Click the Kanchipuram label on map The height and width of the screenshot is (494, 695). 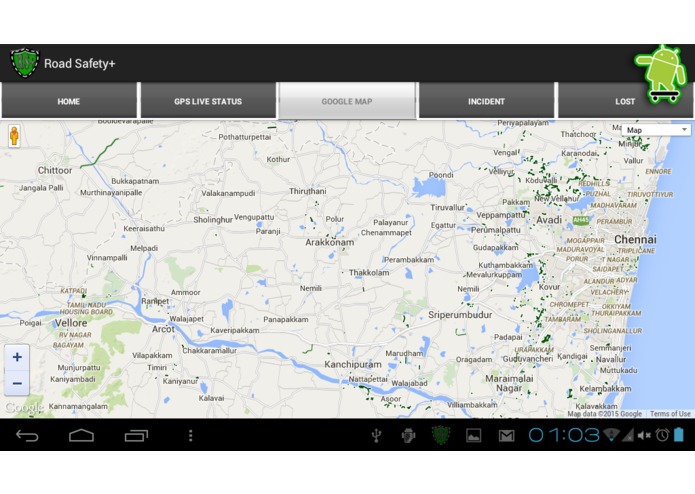coord(353,365)
